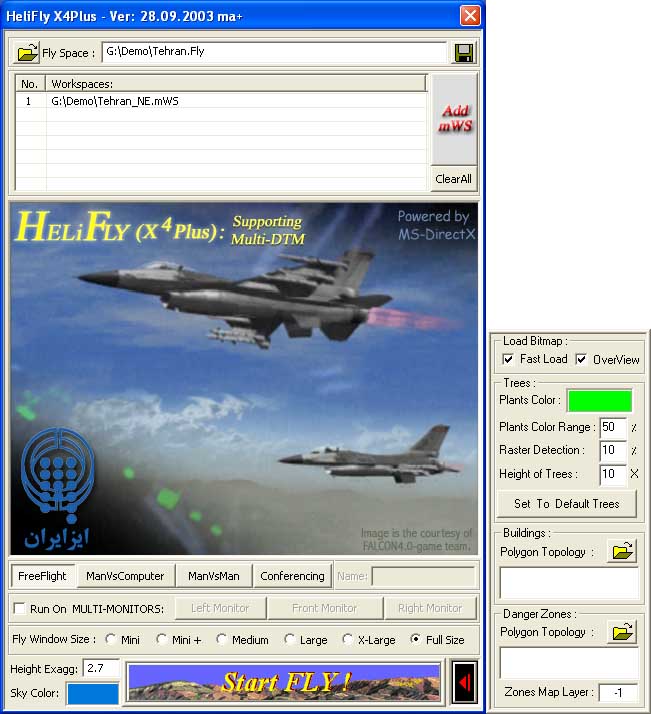Select Mini fly window size
The height and width of the screenshot is (714, 651).
pyautogui.click(x=111, y=639)
